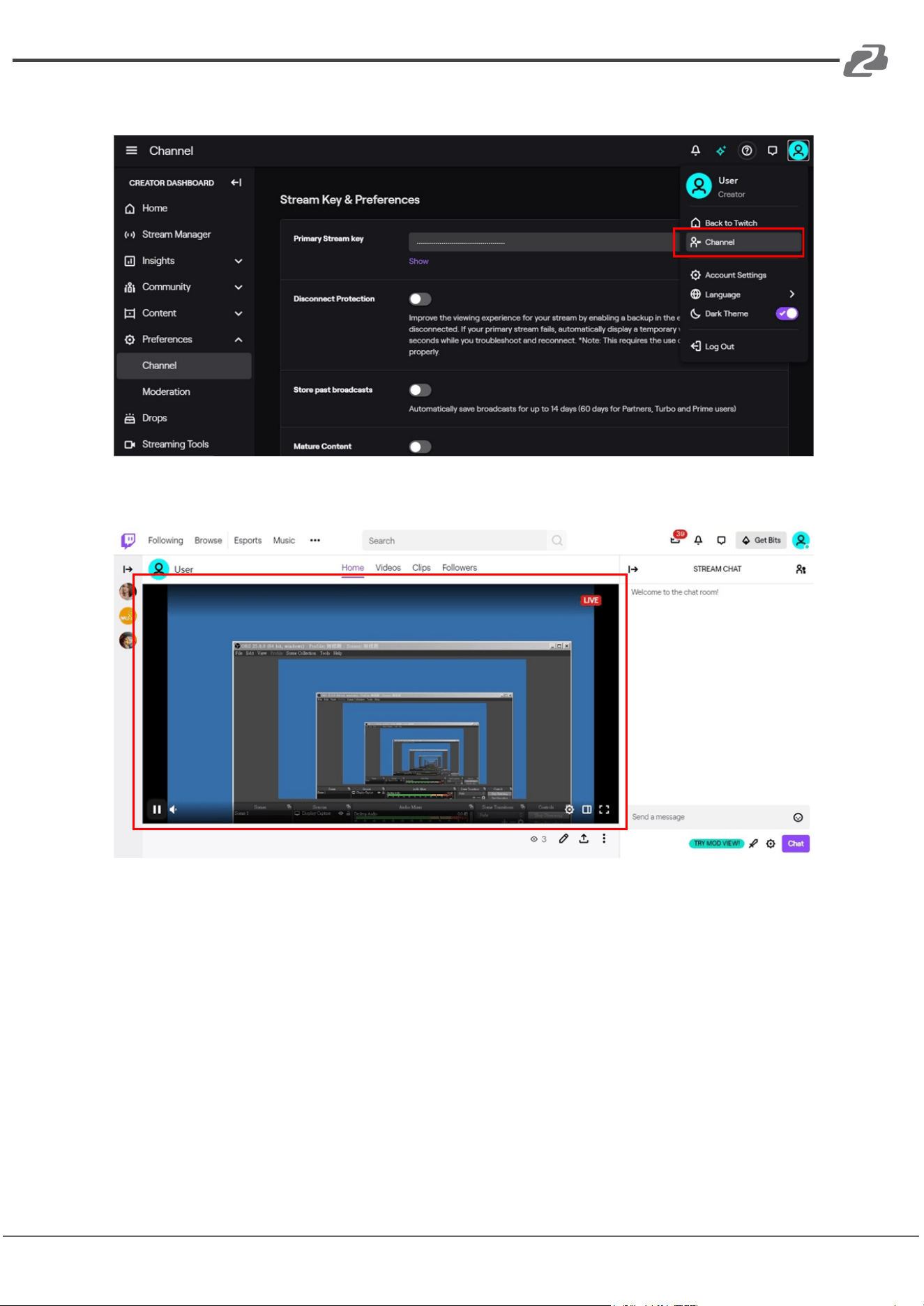Image resolution: width=924 pixels, height=1306 pixels.
Task: Collapse the Preferences section chevron
Action: point(238,340)
